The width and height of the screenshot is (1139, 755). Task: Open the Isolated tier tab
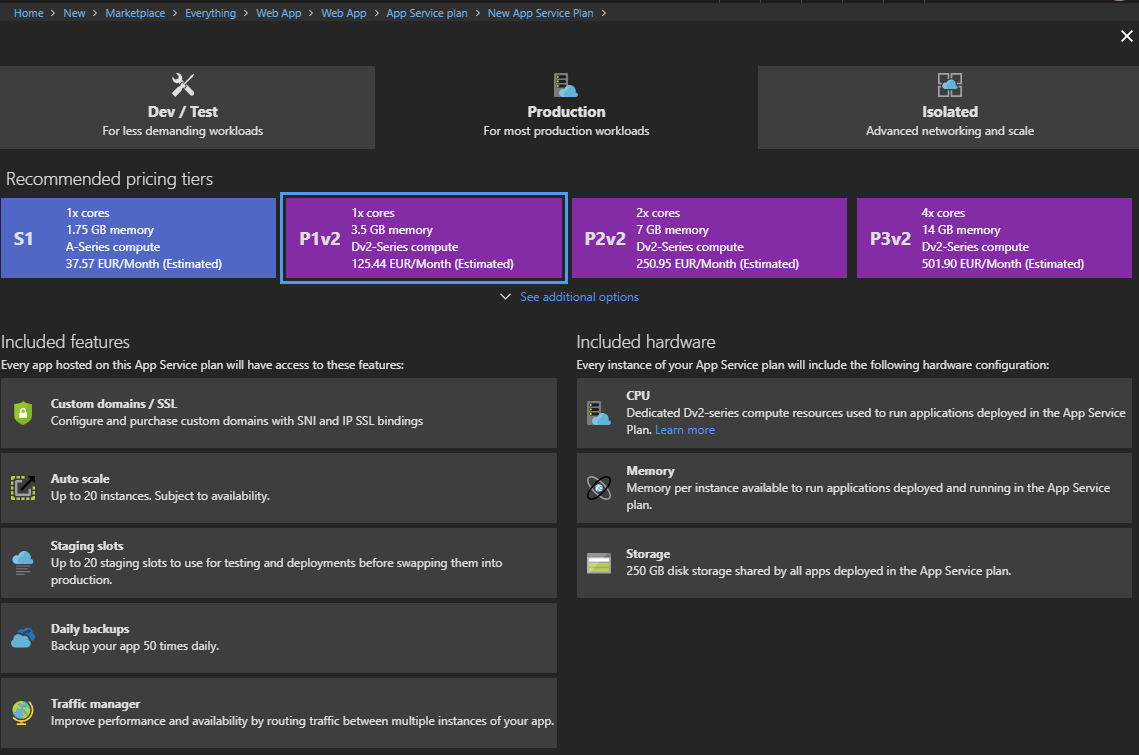tap(948, 108)
